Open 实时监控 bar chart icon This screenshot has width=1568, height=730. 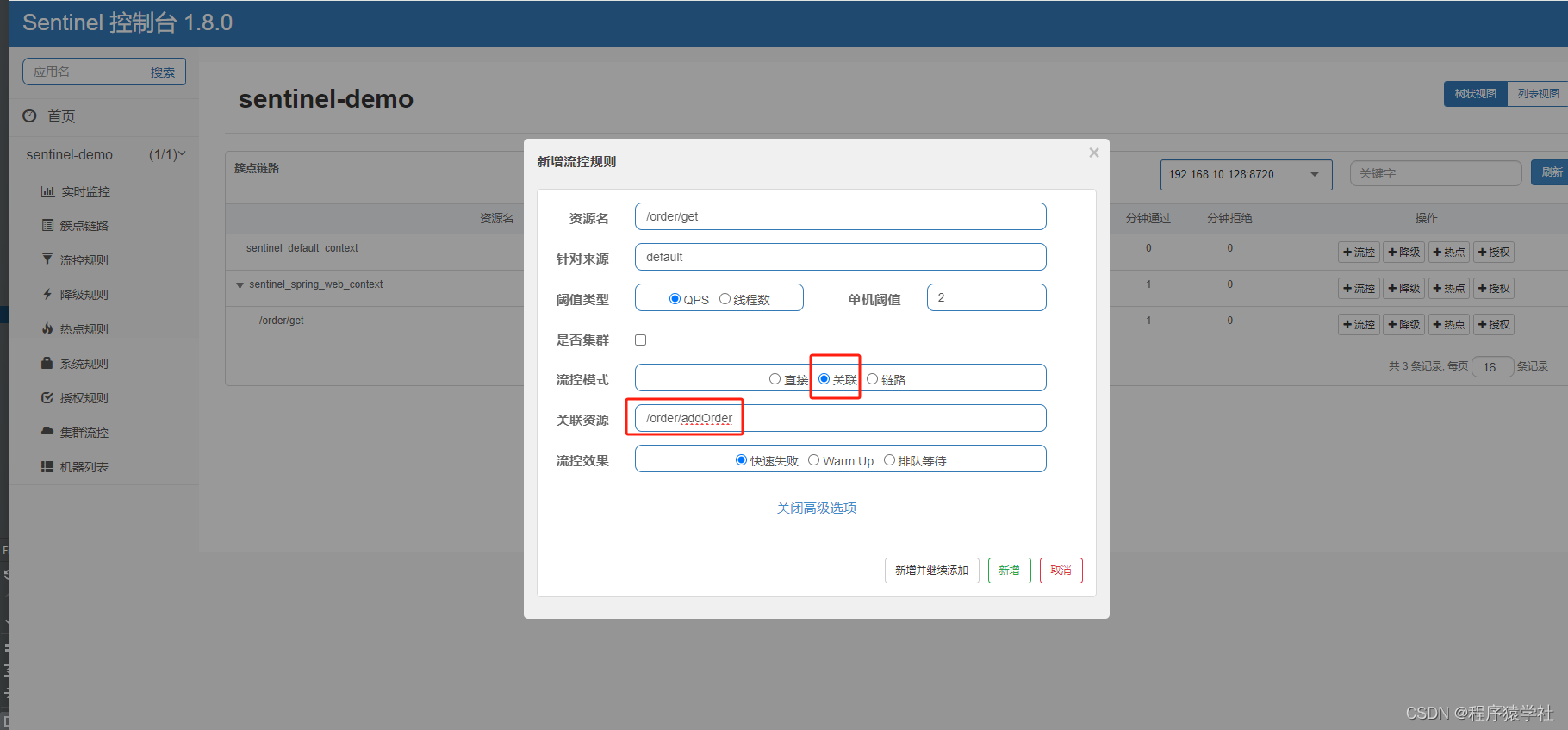(x=47, y=191)
